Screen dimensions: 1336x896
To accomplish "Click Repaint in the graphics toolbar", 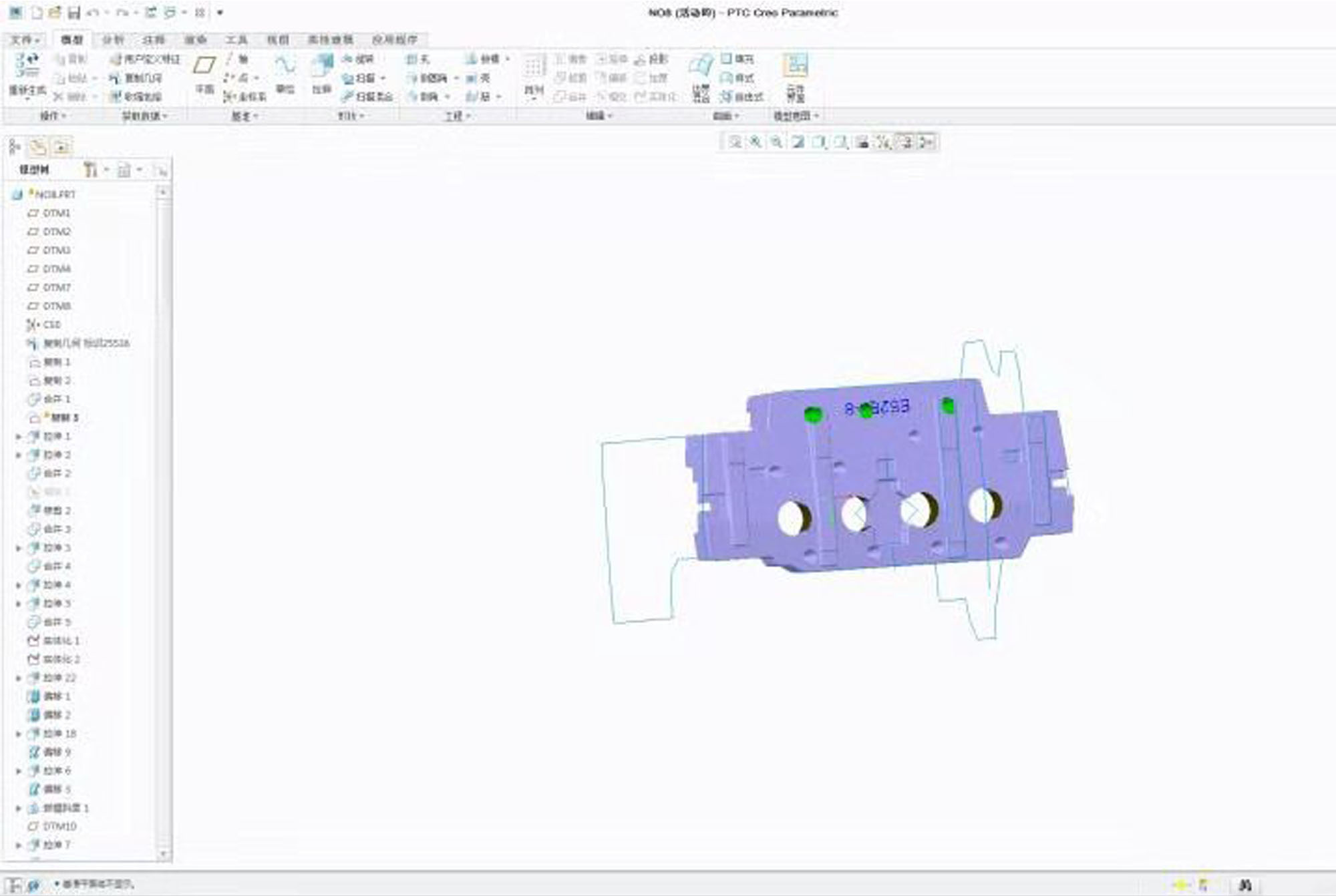I will click(798, 142).
